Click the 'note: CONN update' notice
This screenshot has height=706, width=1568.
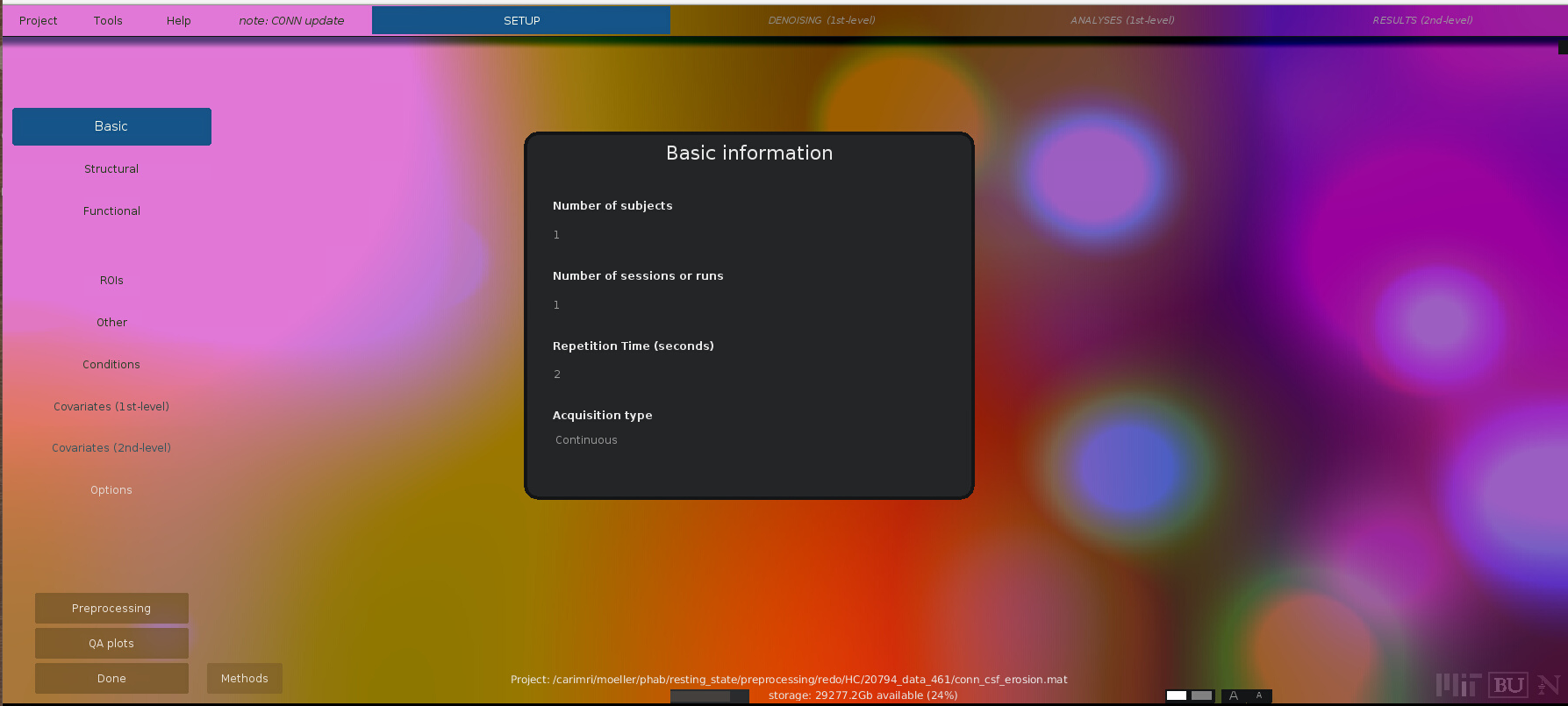point(291,20)
